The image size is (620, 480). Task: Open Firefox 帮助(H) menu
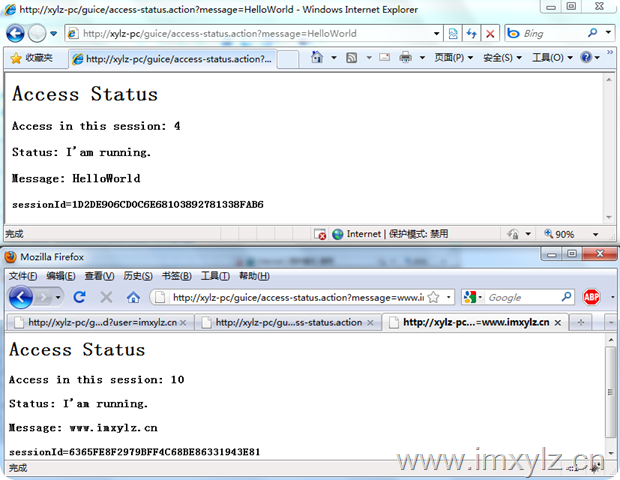point(254,276)
